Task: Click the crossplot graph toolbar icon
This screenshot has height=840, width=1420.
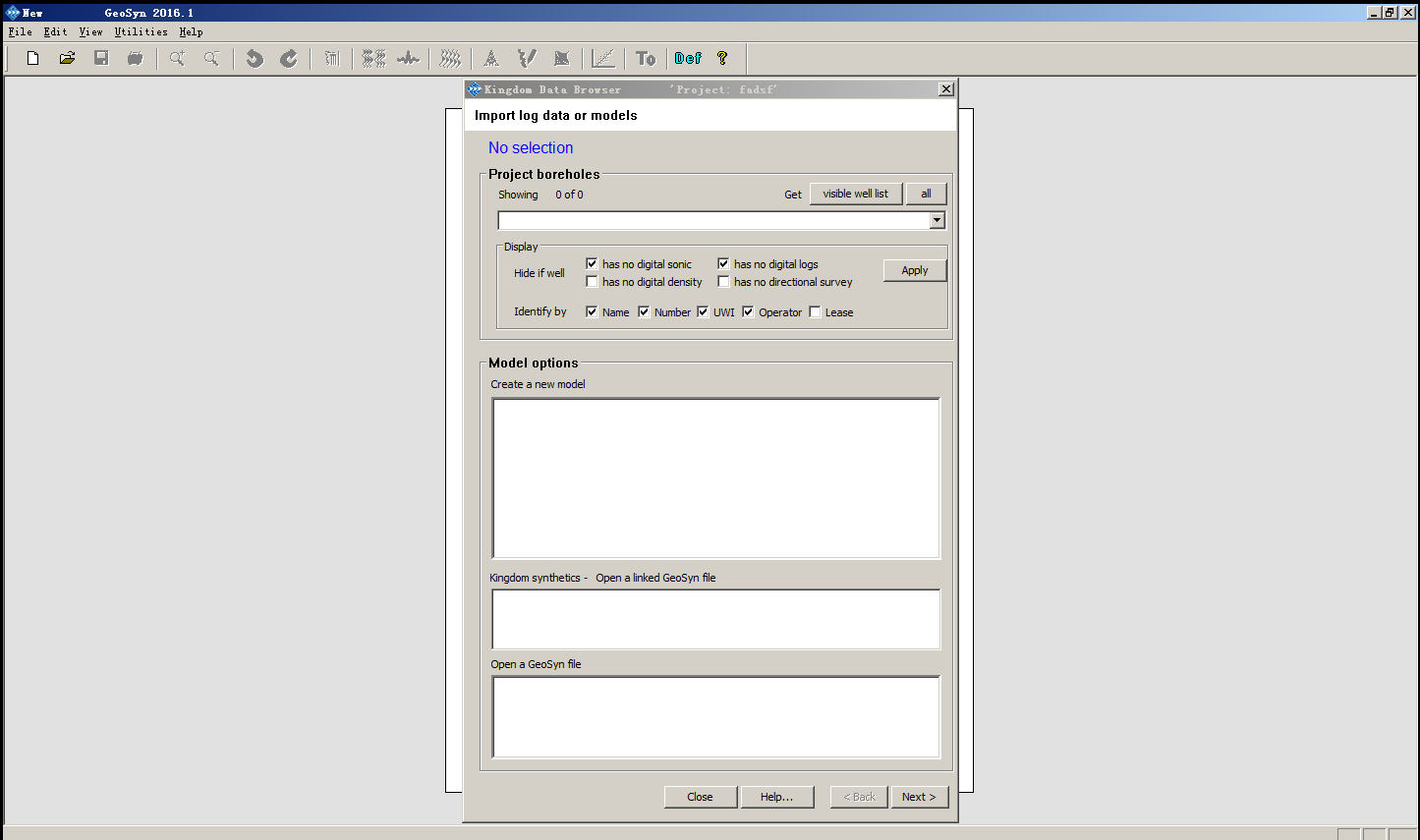Action: (x=603, y=59)
